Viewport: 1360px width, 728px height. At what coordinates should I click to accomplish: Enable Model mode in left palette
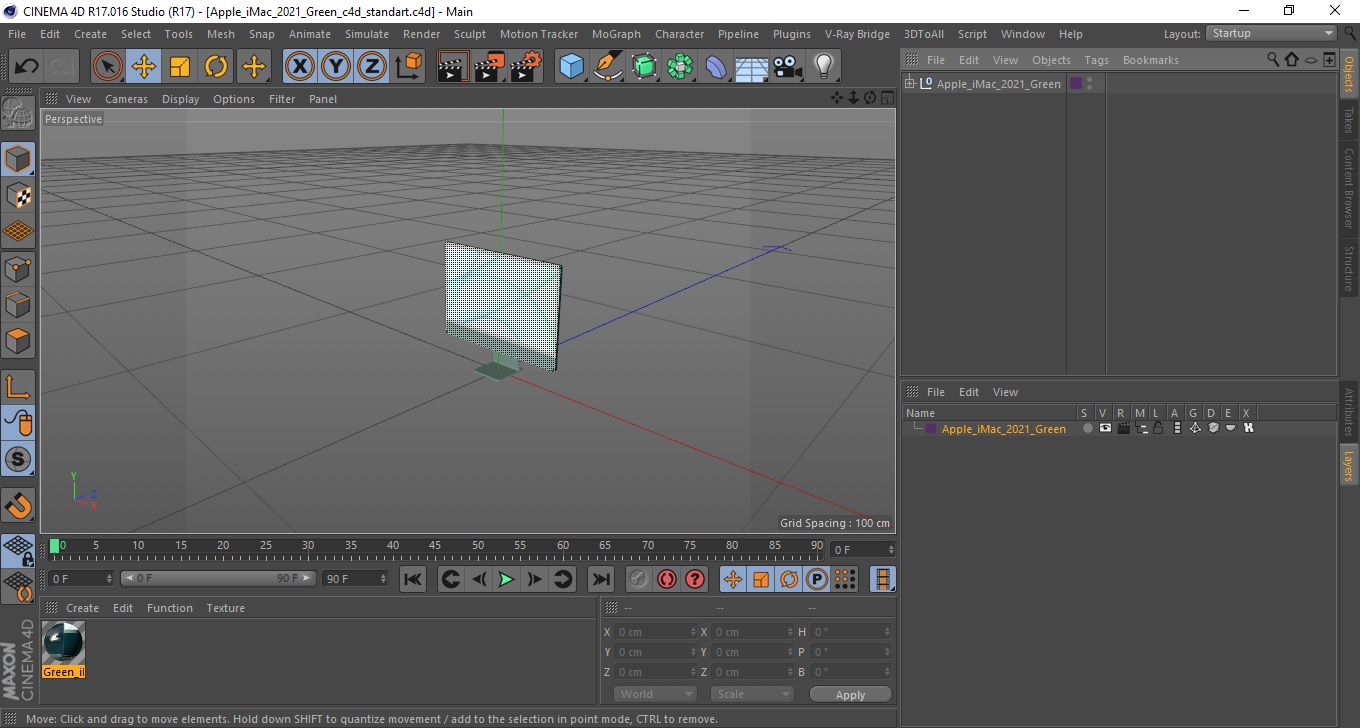[x=18, y=159]
